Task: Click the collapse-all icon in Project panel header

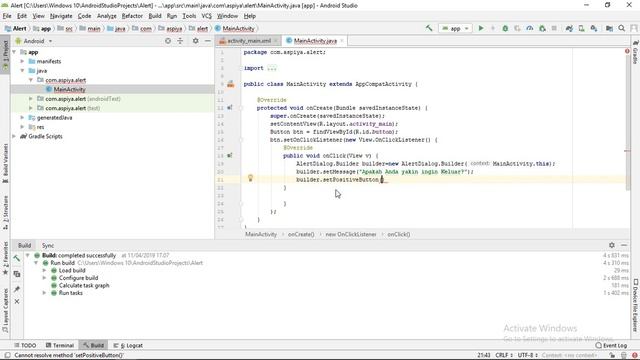Action: click(180, 41)
